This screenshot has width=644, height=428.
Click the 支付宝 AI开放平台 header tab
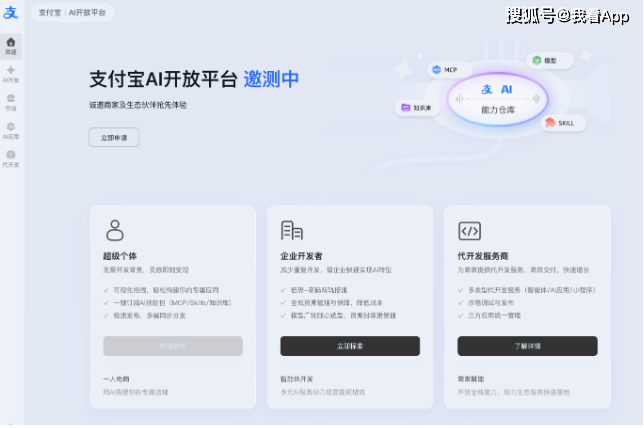tap(72, 13)
